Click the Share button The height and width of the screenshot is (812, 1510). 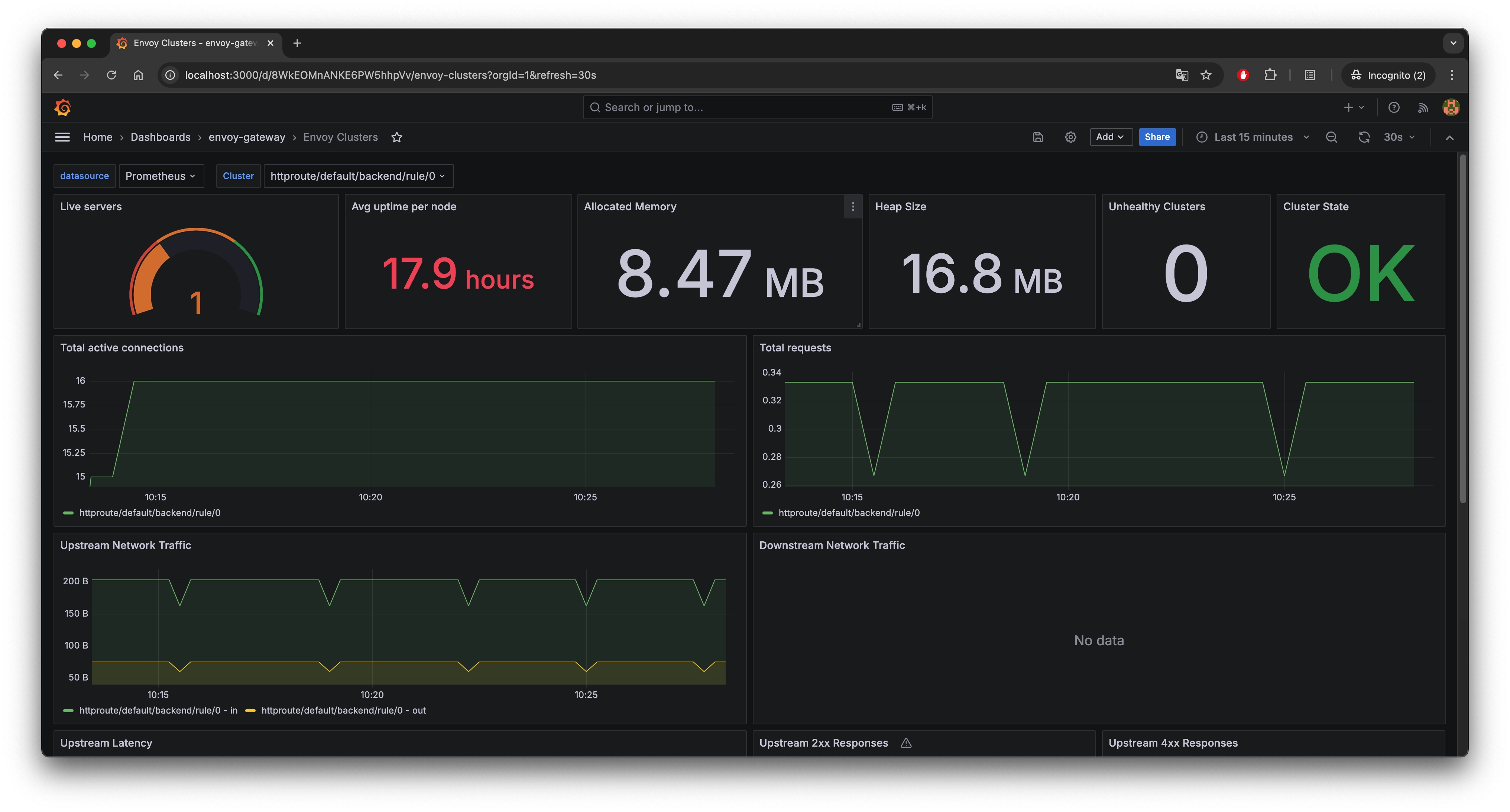click(x=1157, y=137)
